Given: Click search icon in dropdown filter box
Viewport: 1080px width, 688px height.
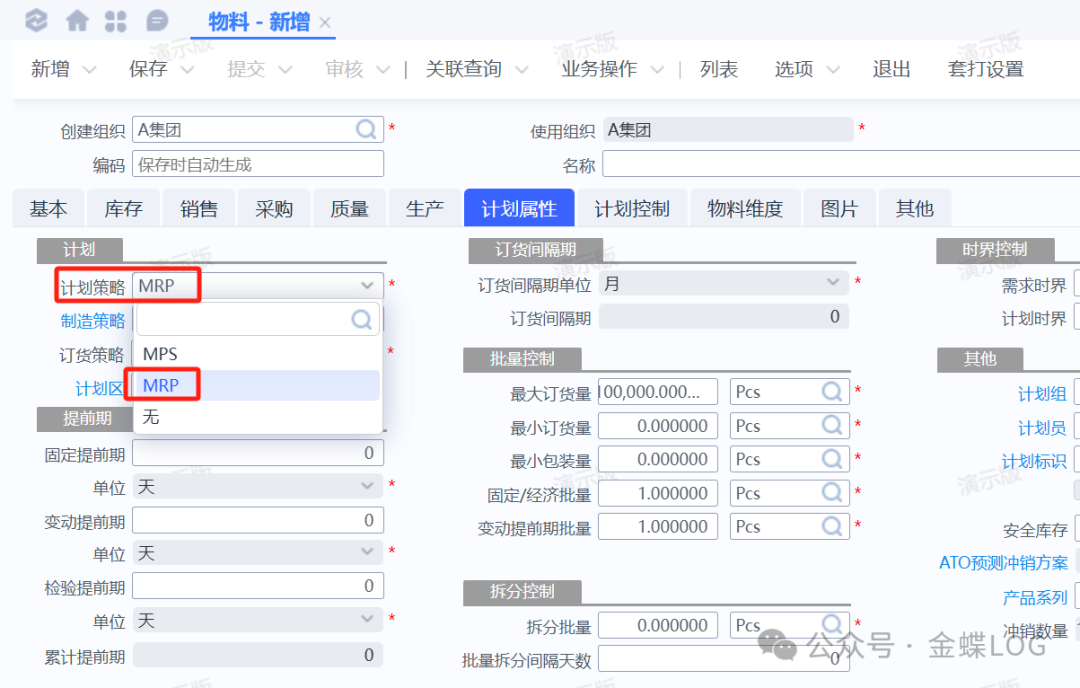Looking at the screenshot, I should 362,320.
